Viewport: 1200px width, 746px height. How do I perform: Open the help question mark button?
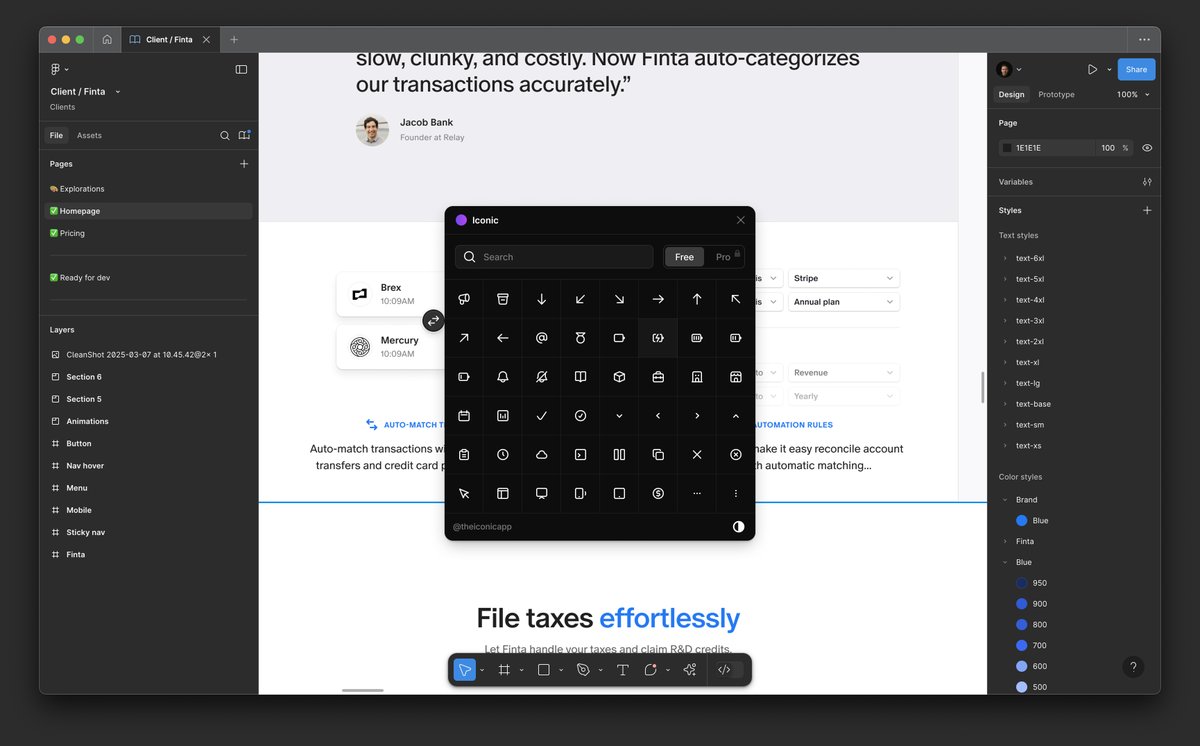pyautogui.click(x=1133, y=666)
